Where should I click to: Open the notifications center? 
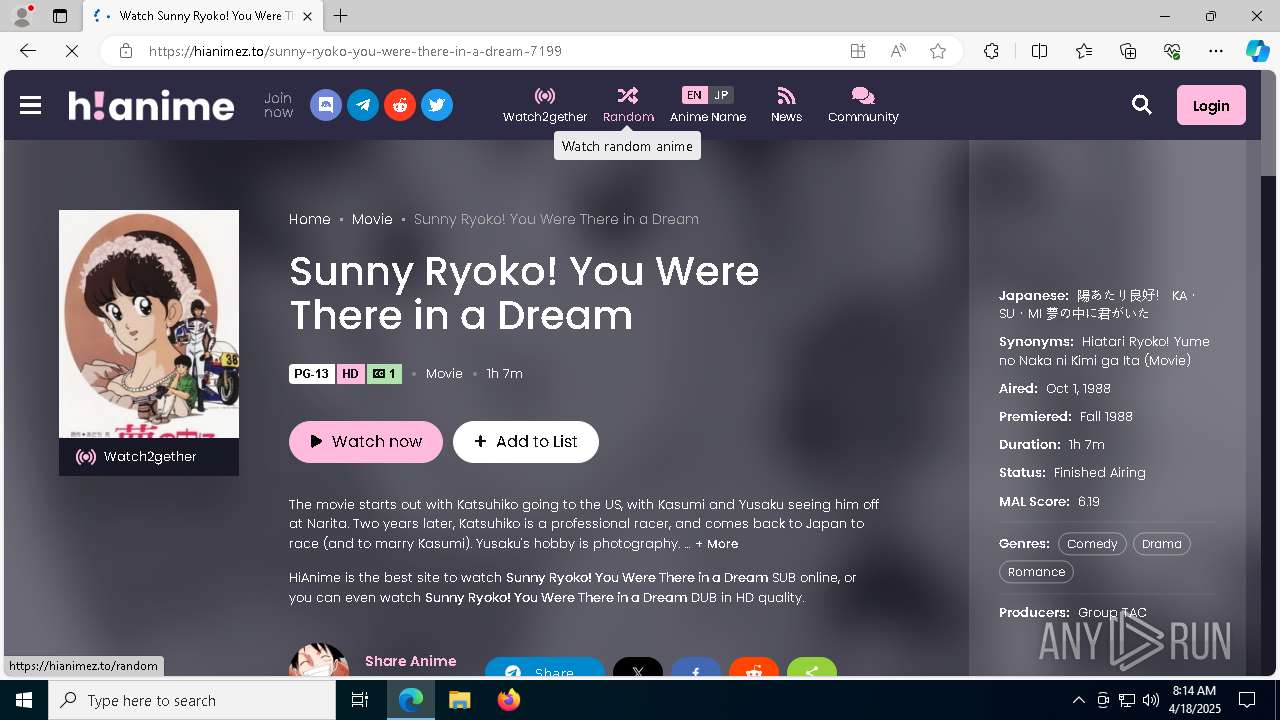(x=1247, y=700)
